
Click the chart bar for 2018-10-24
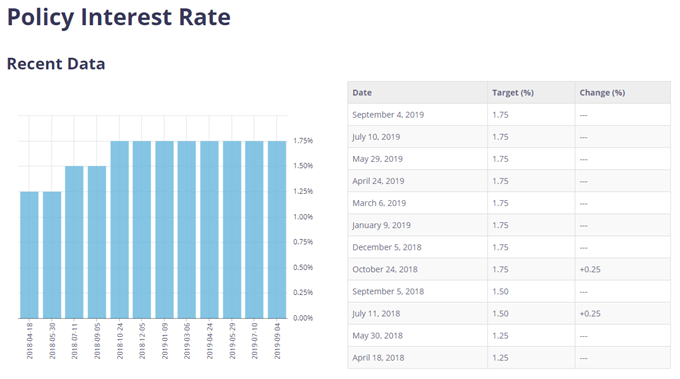120,230
